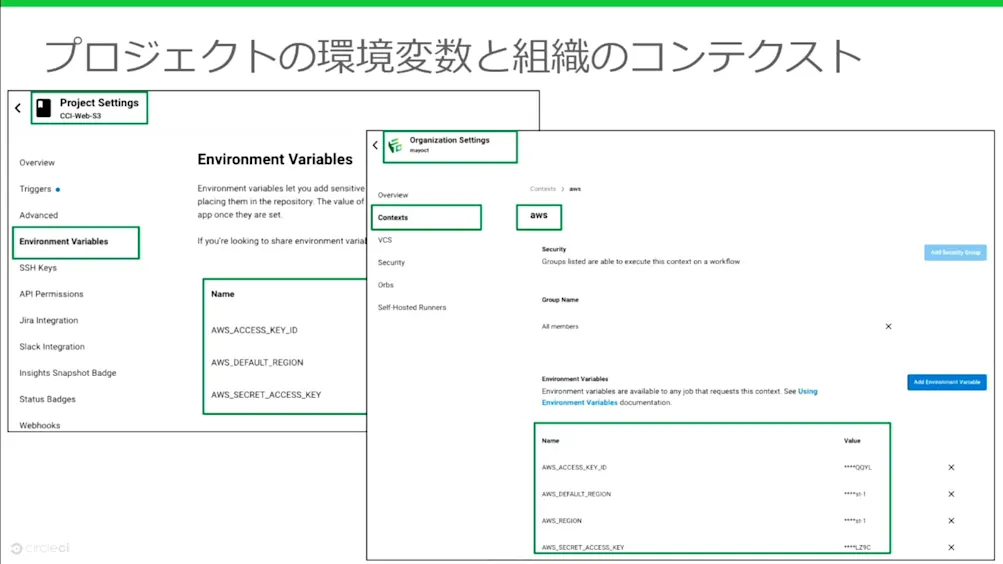Click AWS_DEFAULT_REGION in project variables list
Image resolution: width=1003 pixels, height=564 pixels.
(257, 363)
